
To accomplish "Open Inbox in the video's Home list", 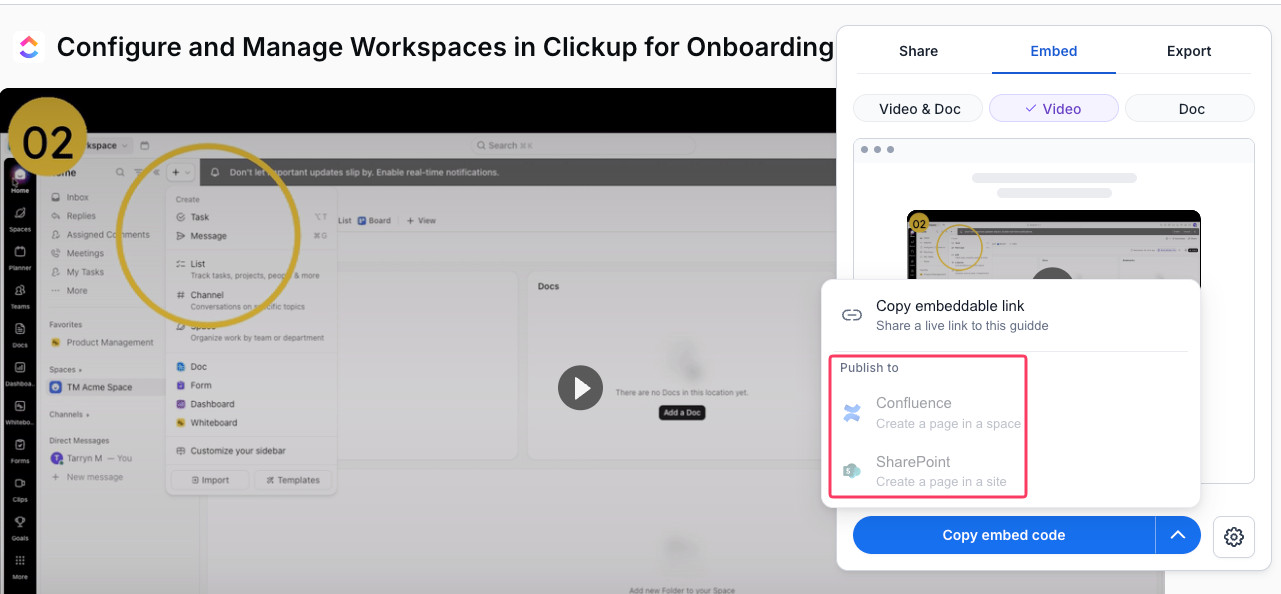I will [78, 197].
